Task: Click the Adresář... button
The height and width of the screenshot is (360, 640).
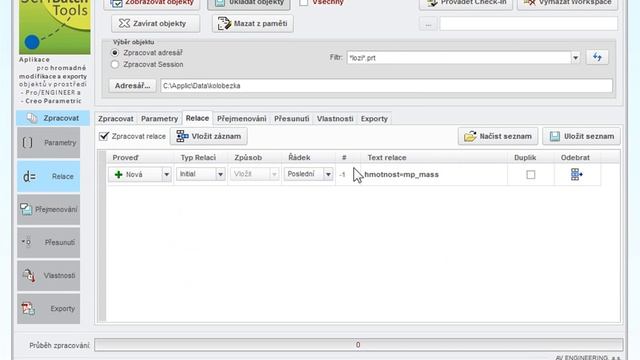Action: coord(132,86)
